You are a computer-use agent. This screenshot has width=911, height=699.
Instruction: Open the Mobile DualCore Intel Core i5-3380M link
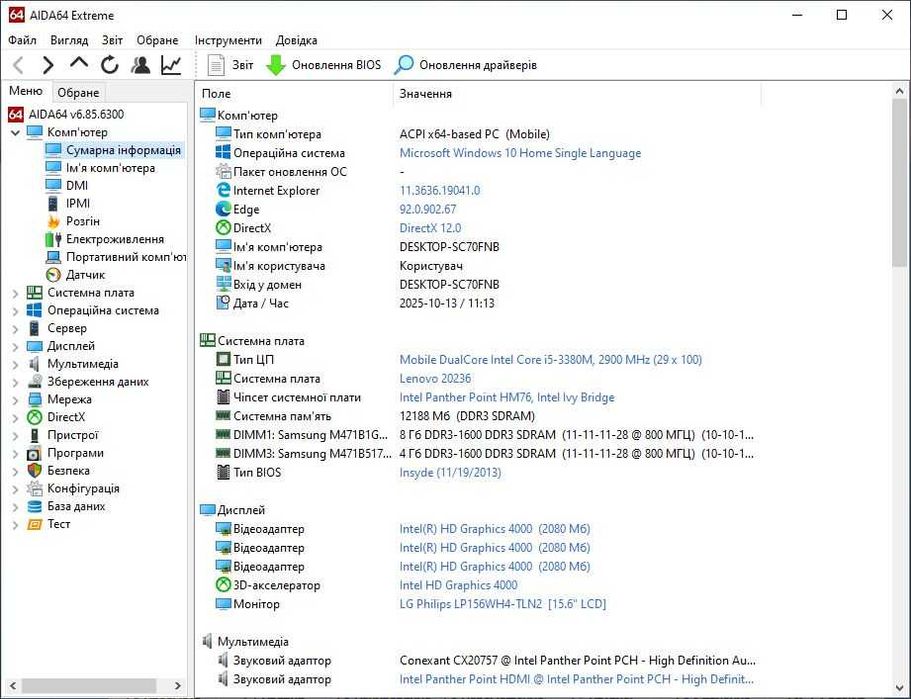550,360
